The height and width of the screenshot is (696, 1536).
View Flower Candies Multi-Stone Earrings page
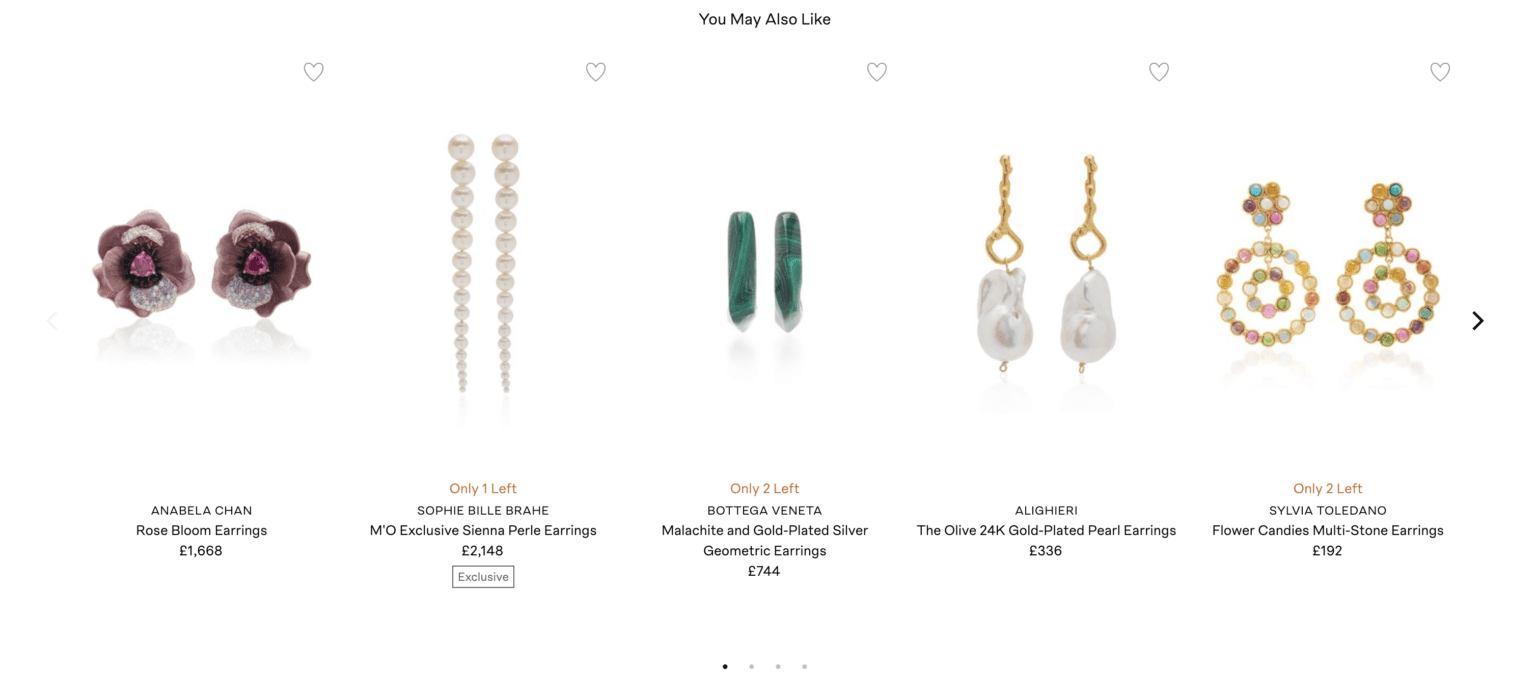point(1328,531)
